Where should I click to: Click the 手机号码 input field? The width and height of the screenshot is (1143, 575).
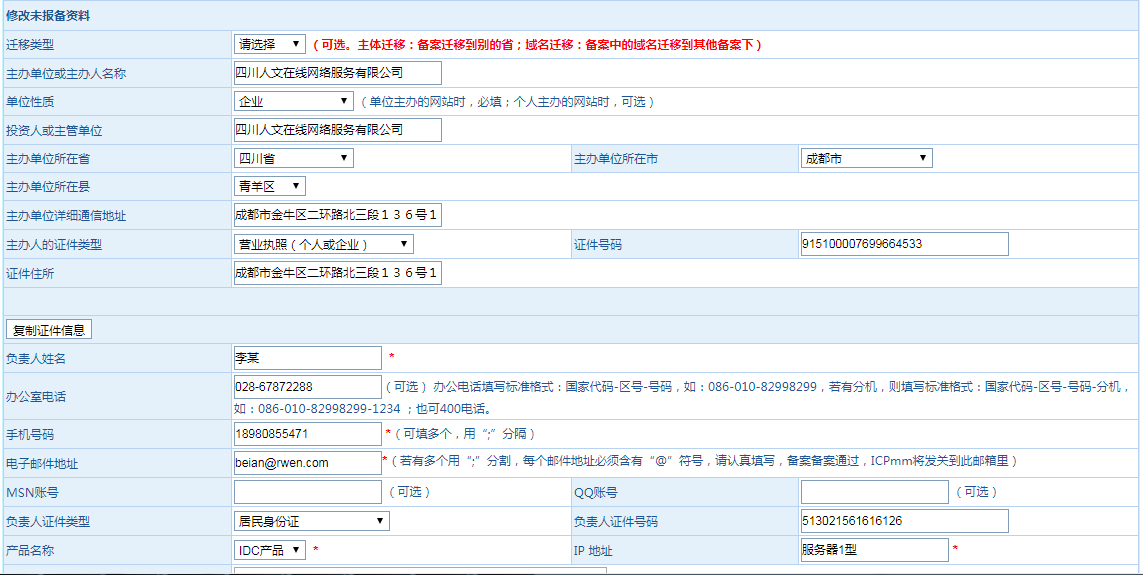click(x=307, y=434)
